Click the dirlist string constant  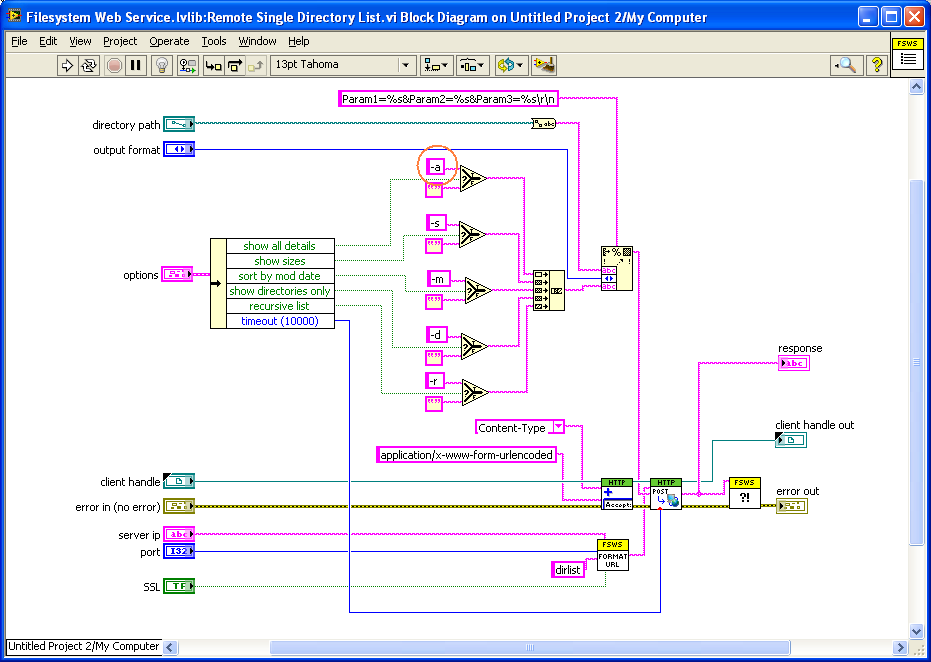point(568,569)
